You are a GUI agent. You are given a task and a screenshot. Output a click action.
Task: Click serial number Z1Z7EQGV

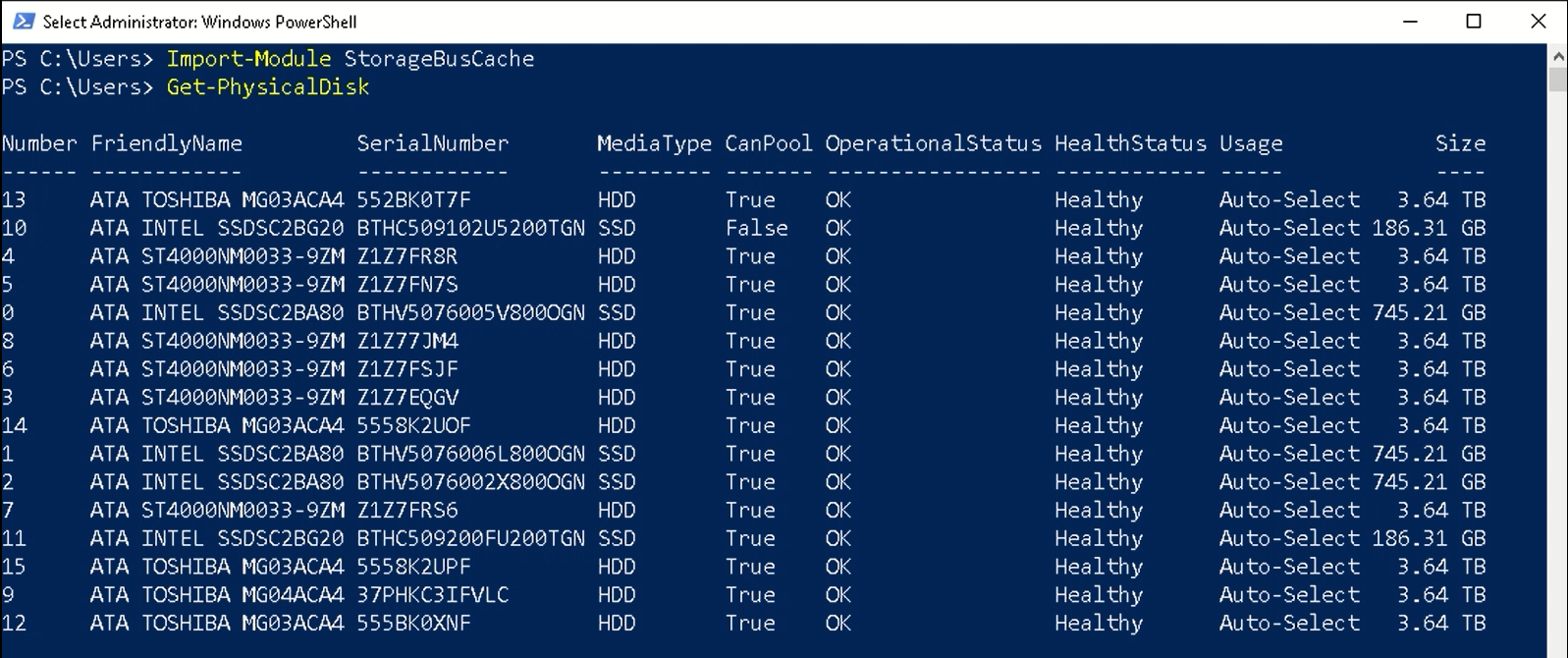point(407,399)
